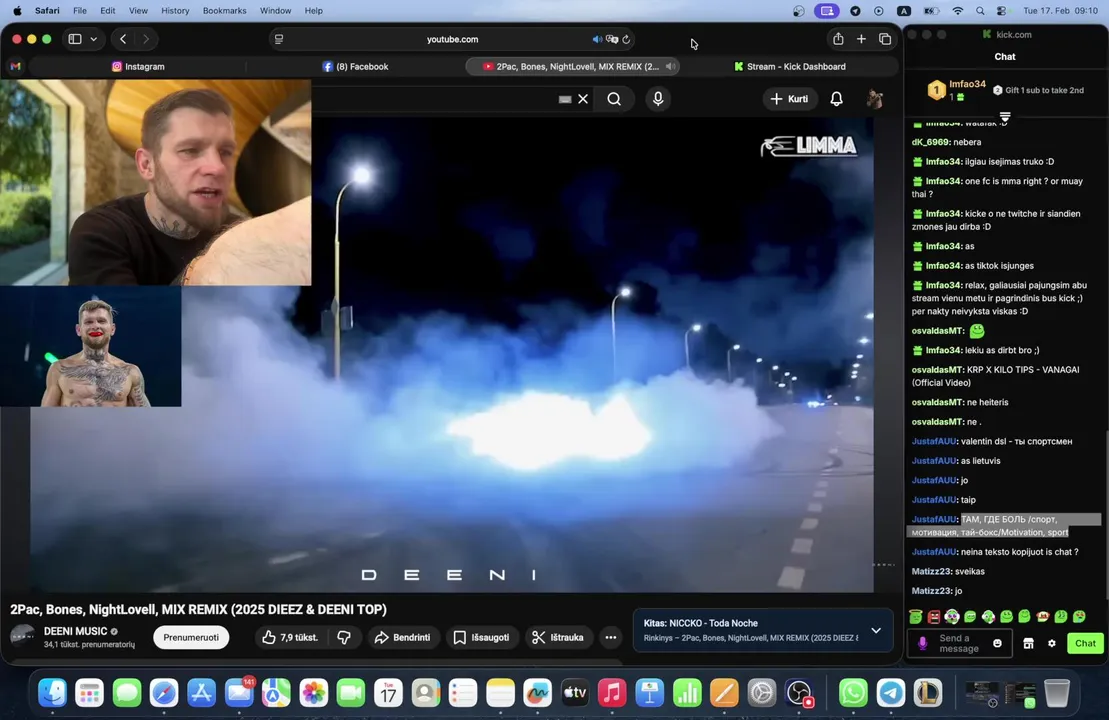Open the Bookmarks menu
The height and width of the screenshot is (720, 1109).
[x=224, y=11]
